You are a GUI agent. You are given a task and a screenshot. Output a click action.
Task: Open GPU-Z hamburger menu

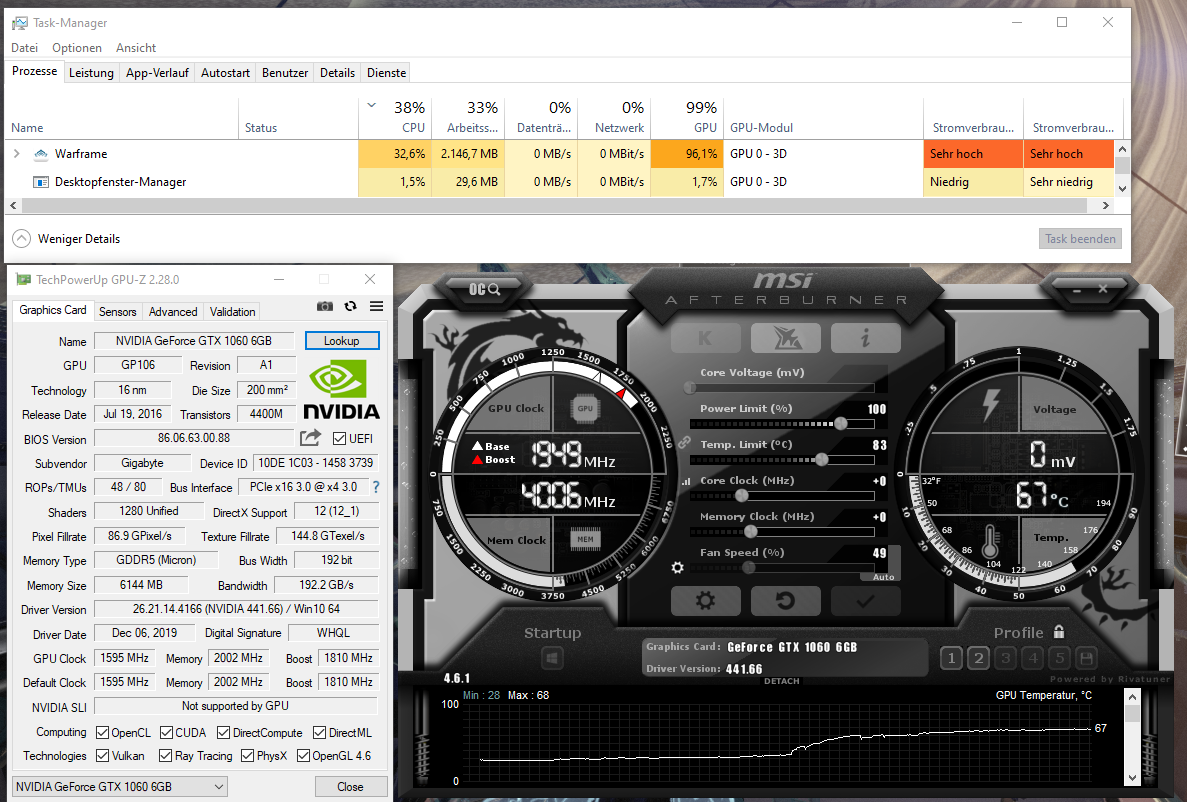(376, 307)
